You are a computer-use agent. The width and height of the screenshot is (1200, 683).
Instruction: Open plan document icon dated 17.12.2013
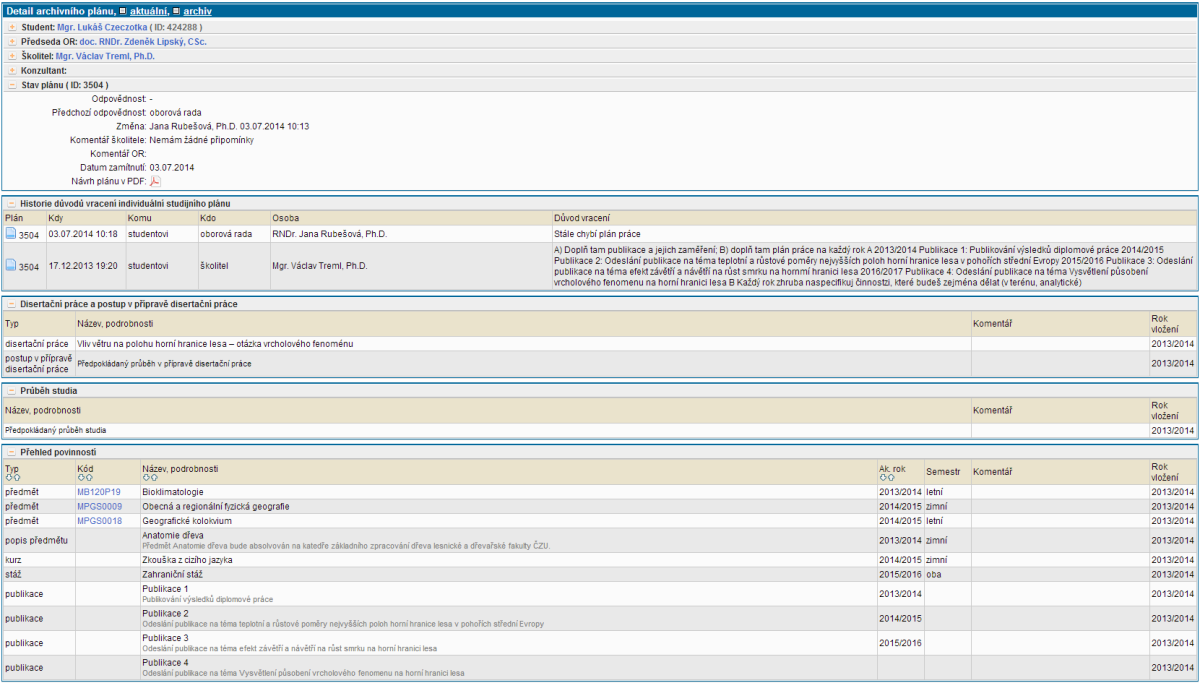click(x=10, y=266)
